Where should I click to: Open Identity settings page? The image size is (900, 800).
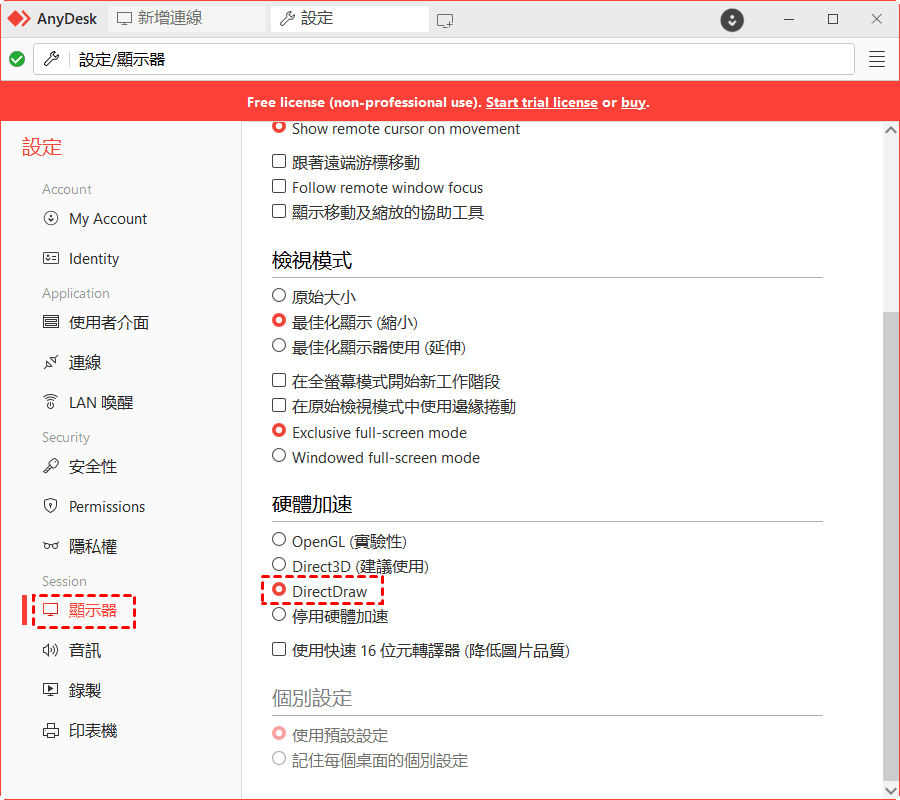pyautogui.click(x=93, y=259)
